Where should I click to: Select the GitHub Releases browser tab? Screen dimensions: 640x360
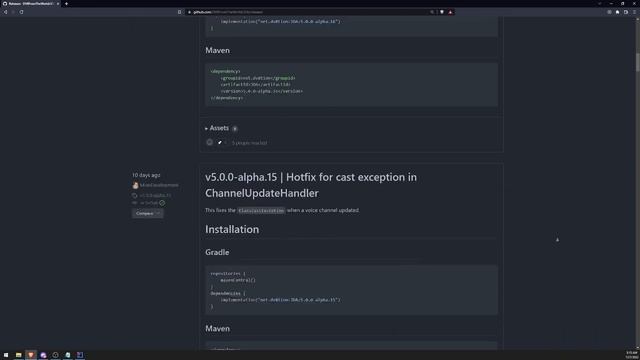pos(30,4)
